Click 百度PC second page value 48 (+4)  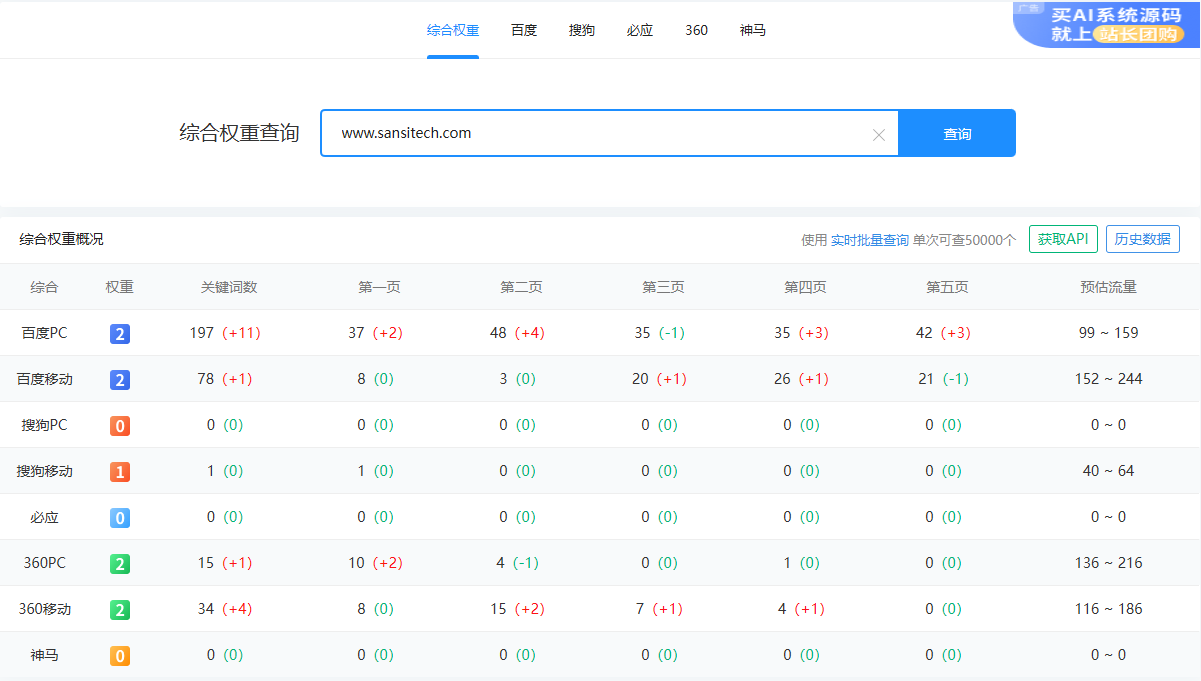(517, 333)
